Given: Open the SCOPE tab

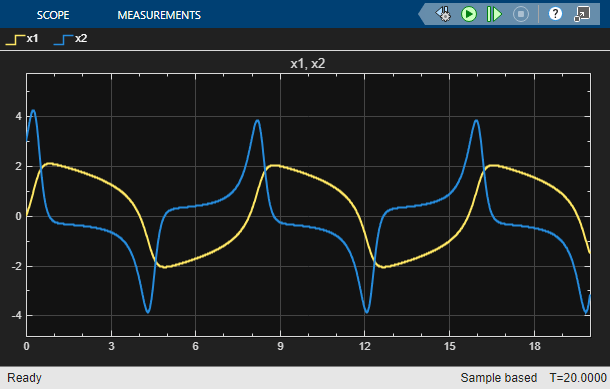Looking at the screenshot, I should point(53,15).
